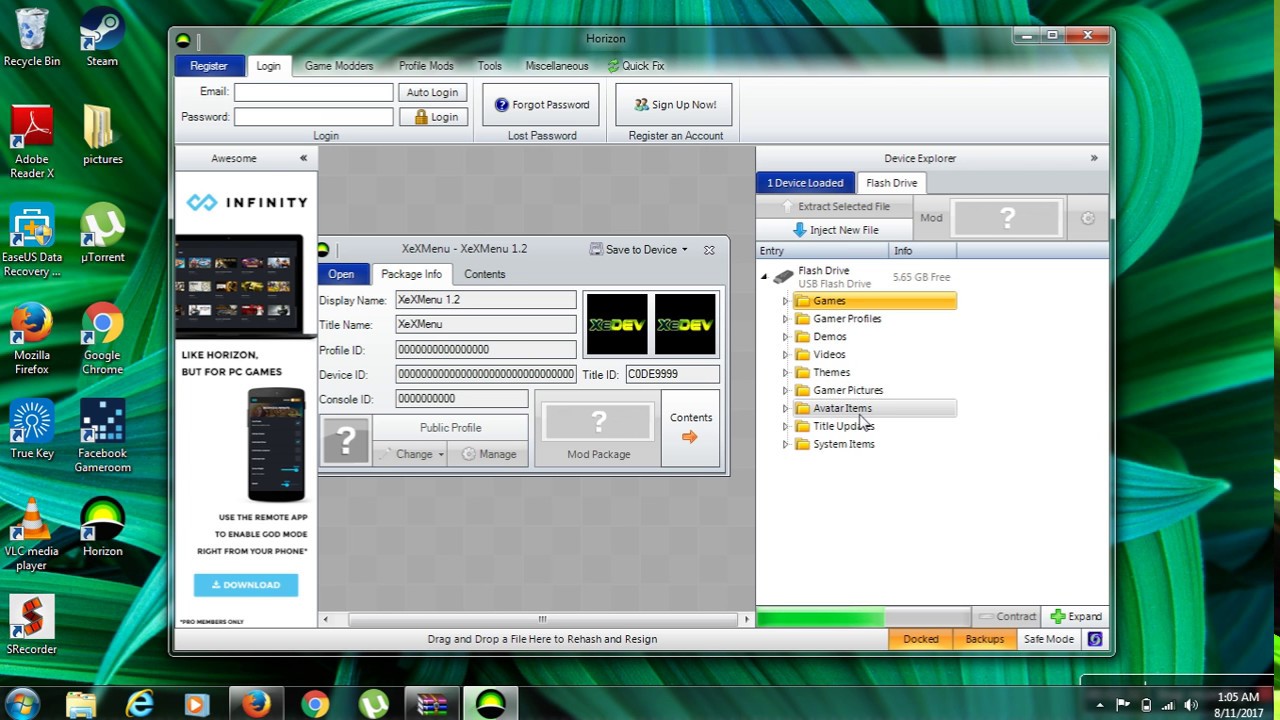Open the pictures folder on desktop

pyautogui.click(x=102, y=135)
